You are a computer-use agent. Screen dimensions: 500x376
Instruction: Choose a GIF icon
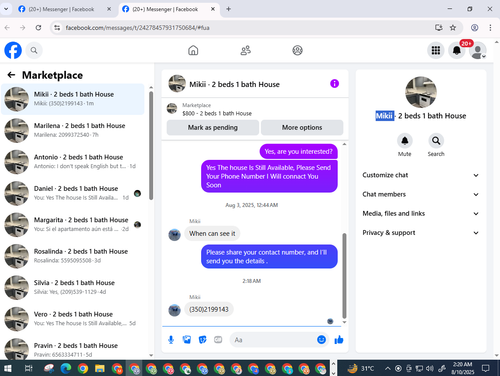coord(218,340)
